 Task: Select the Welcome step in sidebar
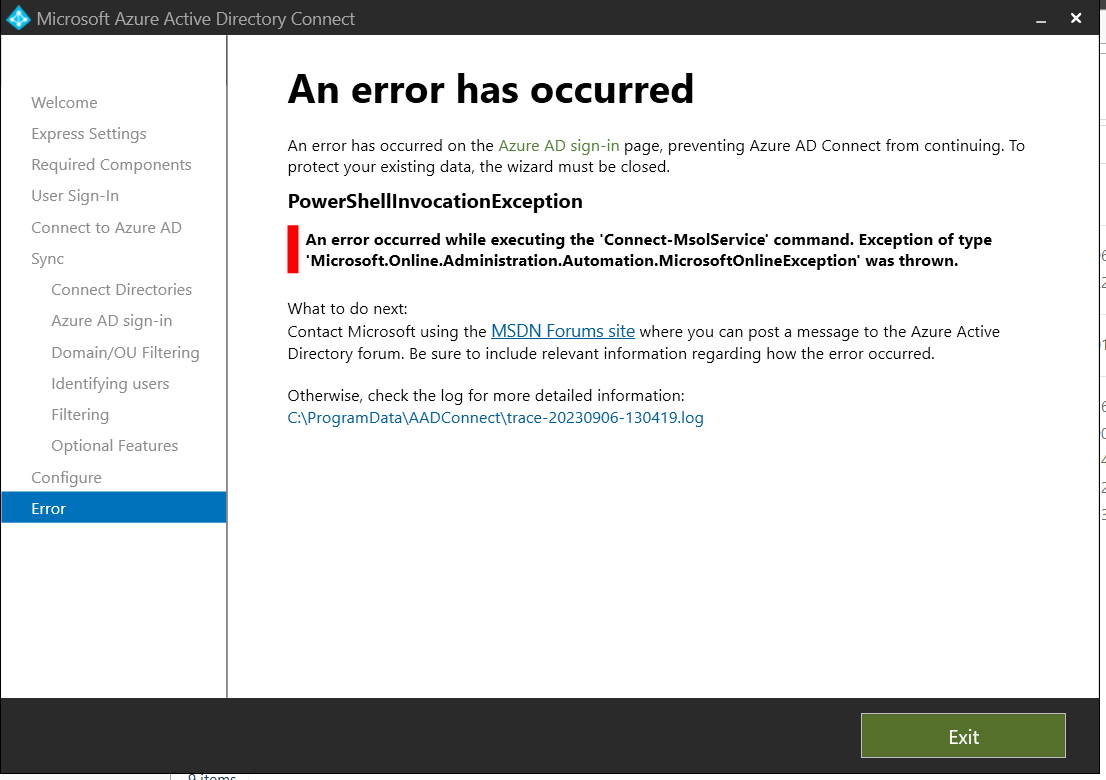click(x=64, y=102)
